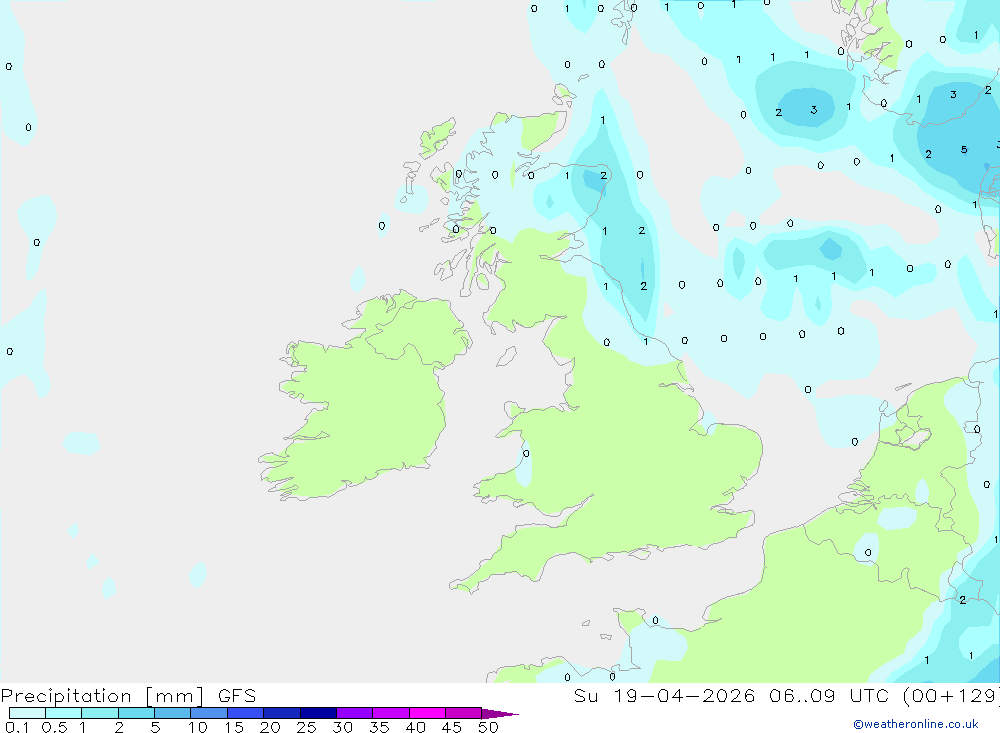Viewport: 1000px width, 733px height.
Task: Click the 5–10 mm legend color swatch
Action: click(172, 713)
